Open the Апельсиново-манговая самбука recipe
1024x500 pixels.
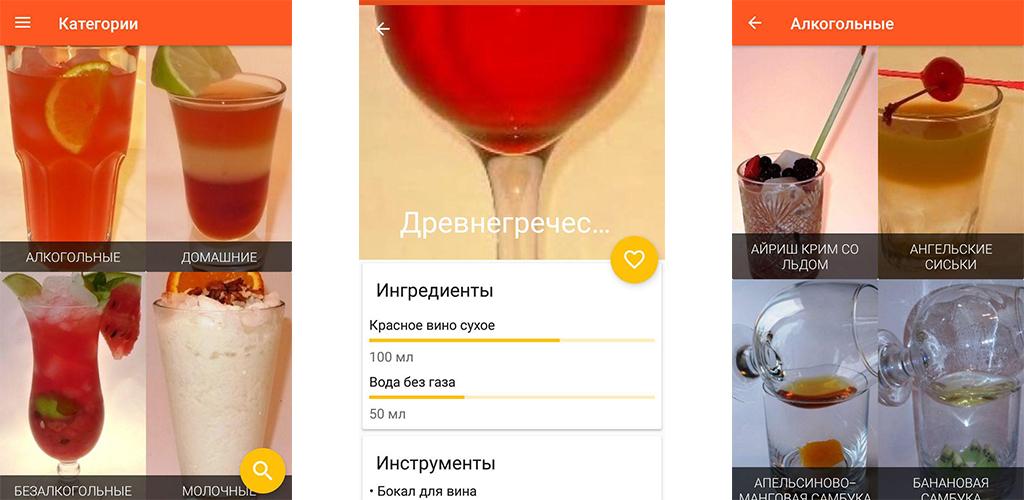pos(805,390)
